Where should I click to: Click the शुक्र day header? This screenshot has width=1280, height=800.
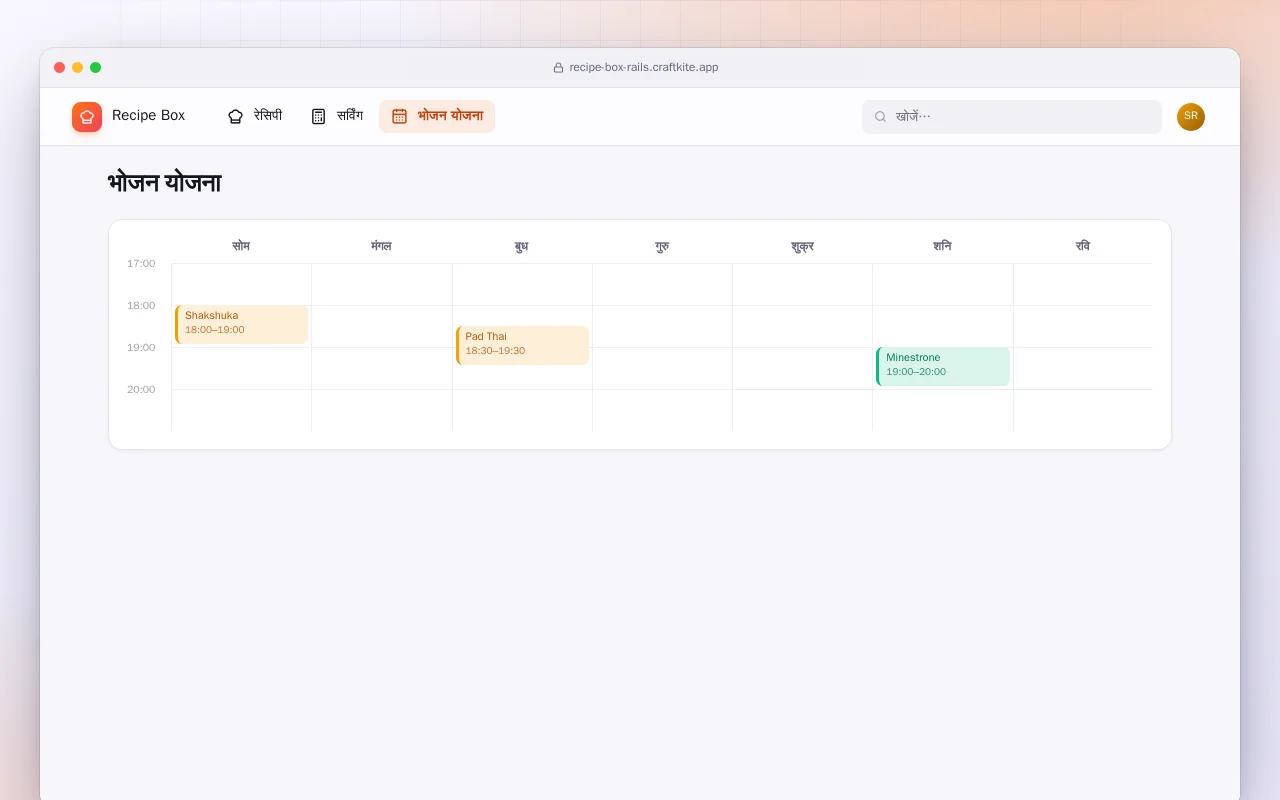coord(802,246)
